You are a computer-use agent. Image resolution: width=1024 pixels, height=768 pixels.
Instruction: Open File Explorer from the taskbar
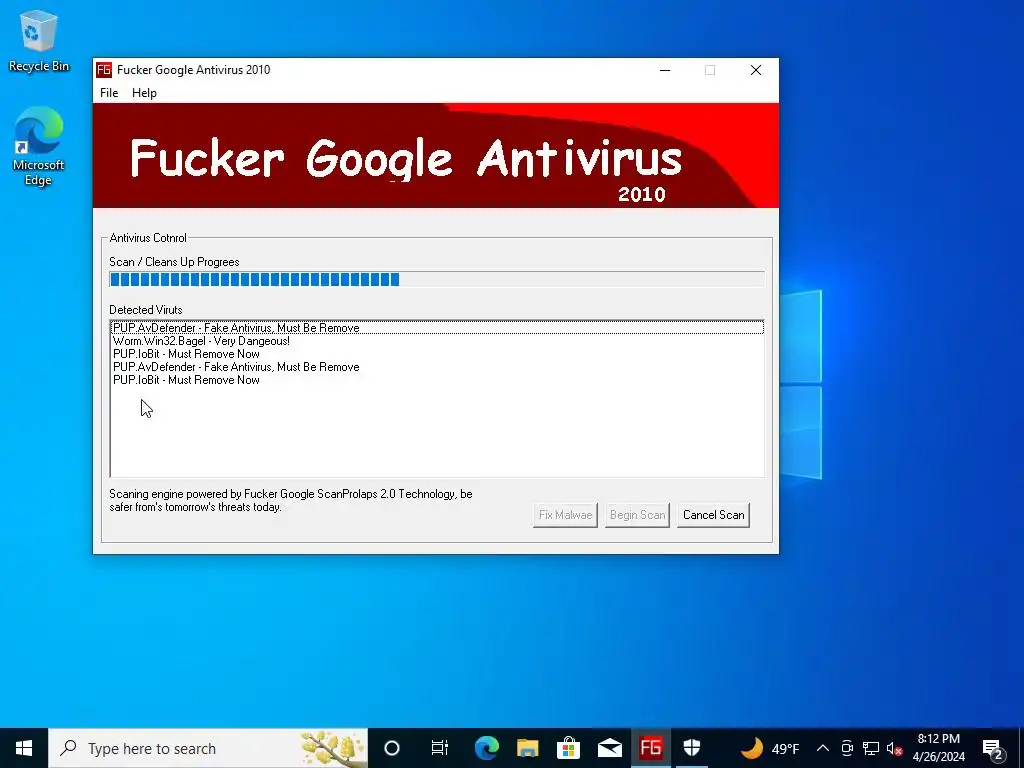[x=528, y=748]
